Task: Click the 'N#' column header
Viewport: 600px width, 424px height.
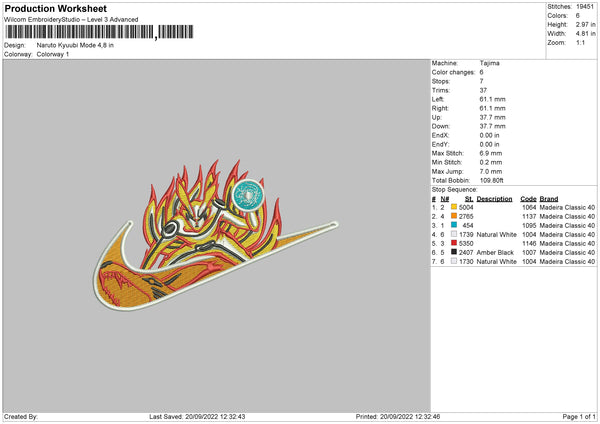Action: [445, 199]
